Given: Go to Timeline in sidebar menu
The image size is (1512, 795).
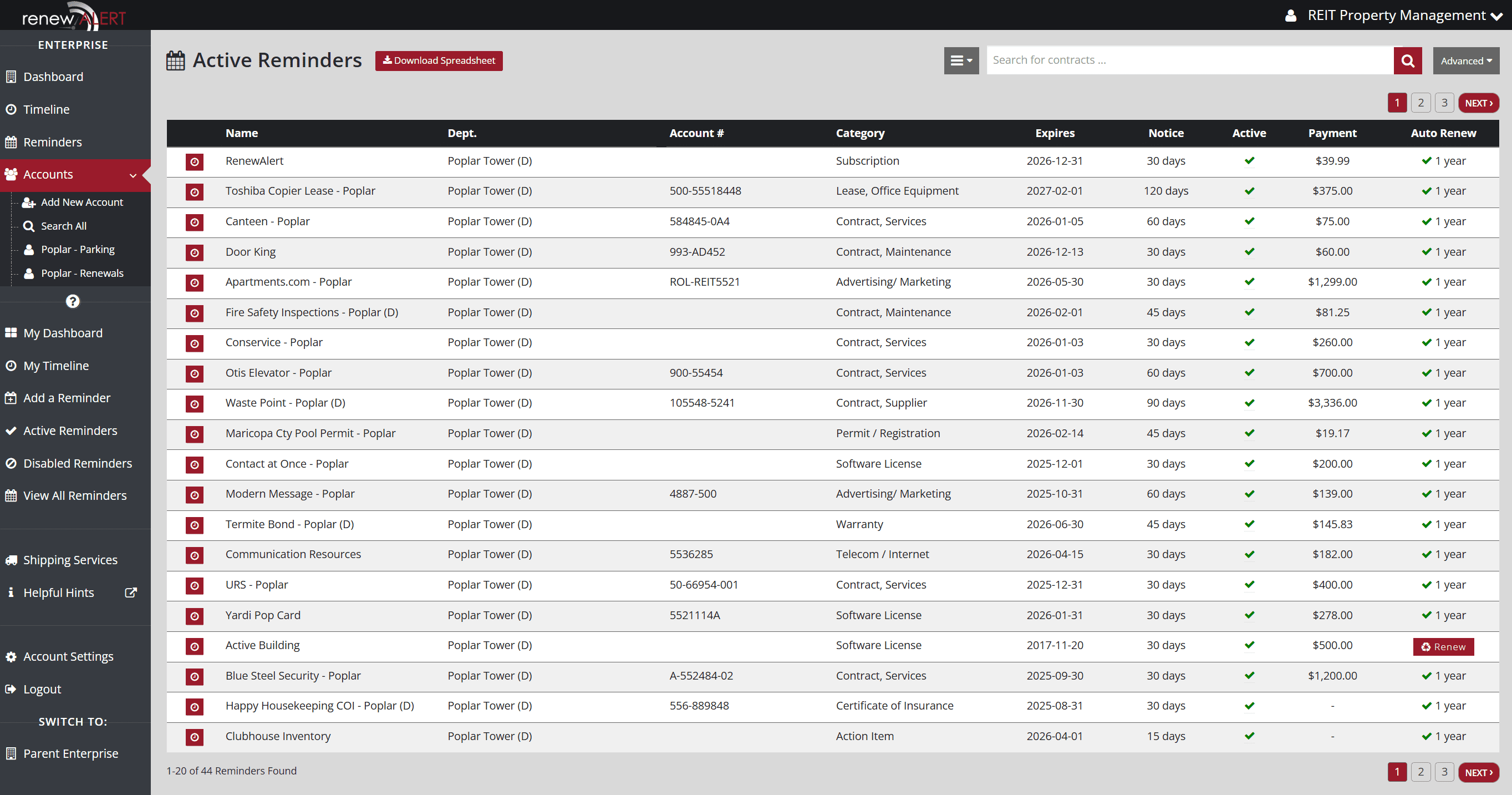Looking at the screenshot, I should 46,109.
